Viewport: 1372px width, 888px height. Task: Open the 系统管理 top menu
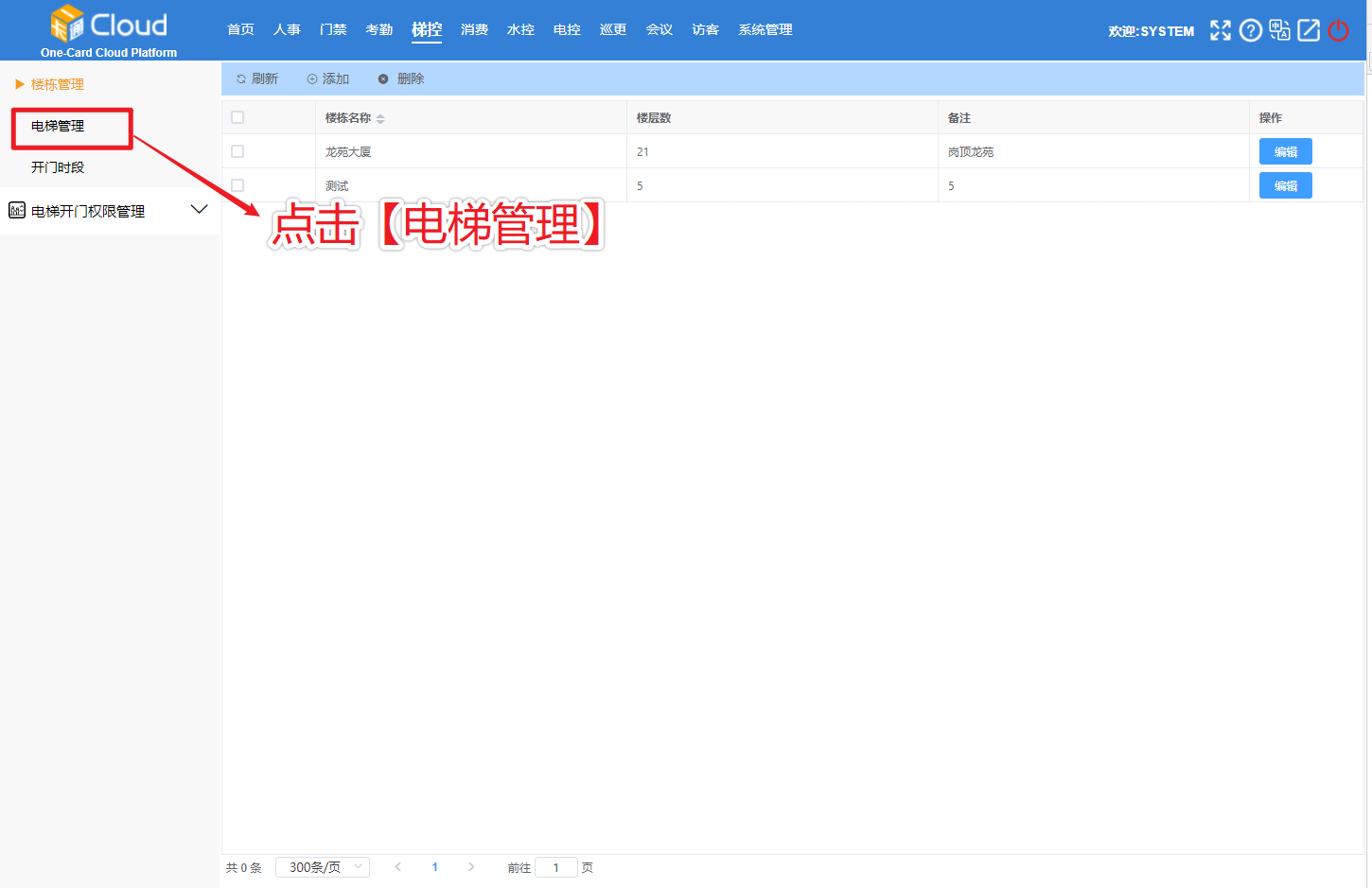(x=765, y=30)
